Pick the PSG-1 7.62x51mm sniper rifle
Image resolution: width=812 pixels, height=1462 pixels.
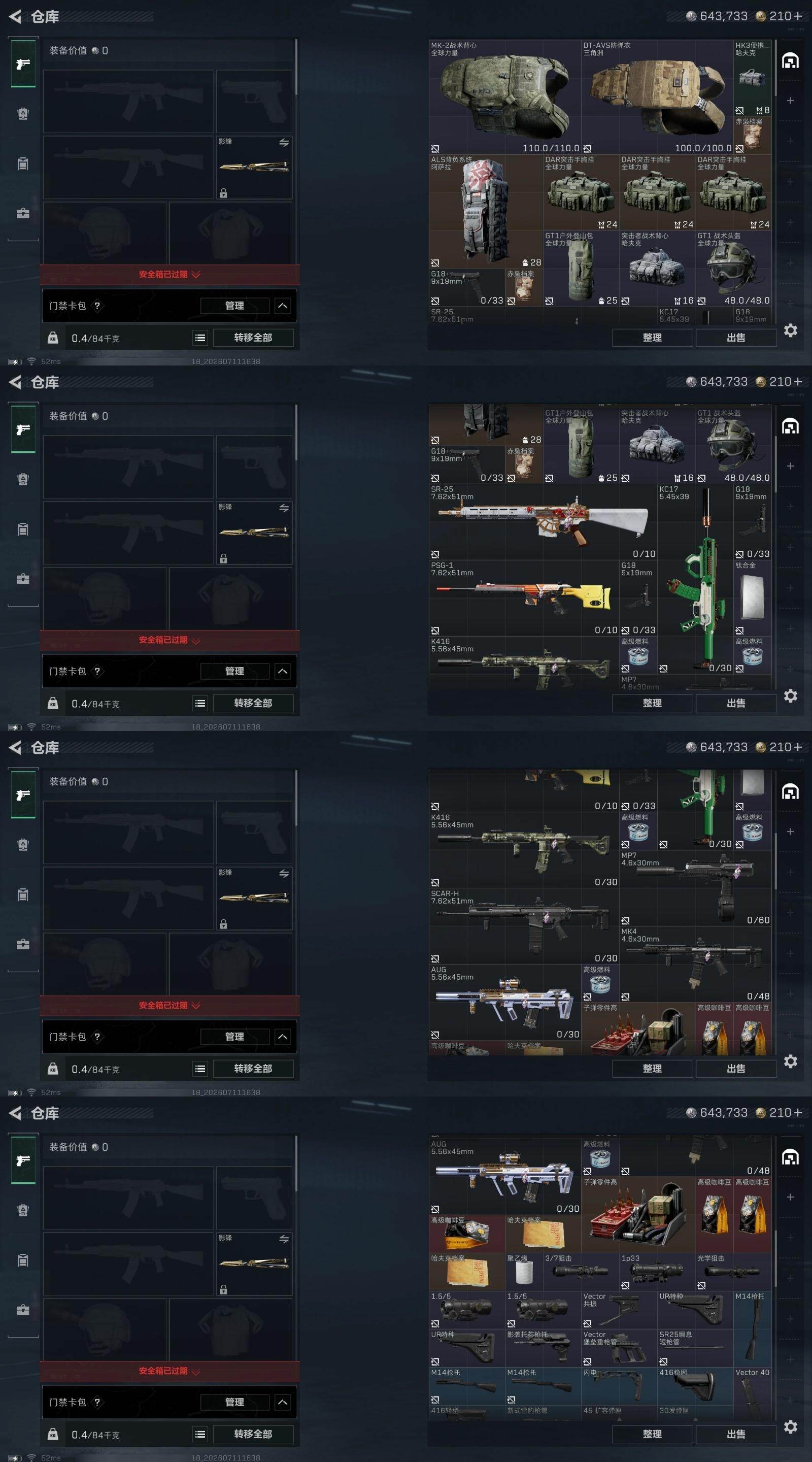pos(524,598)
